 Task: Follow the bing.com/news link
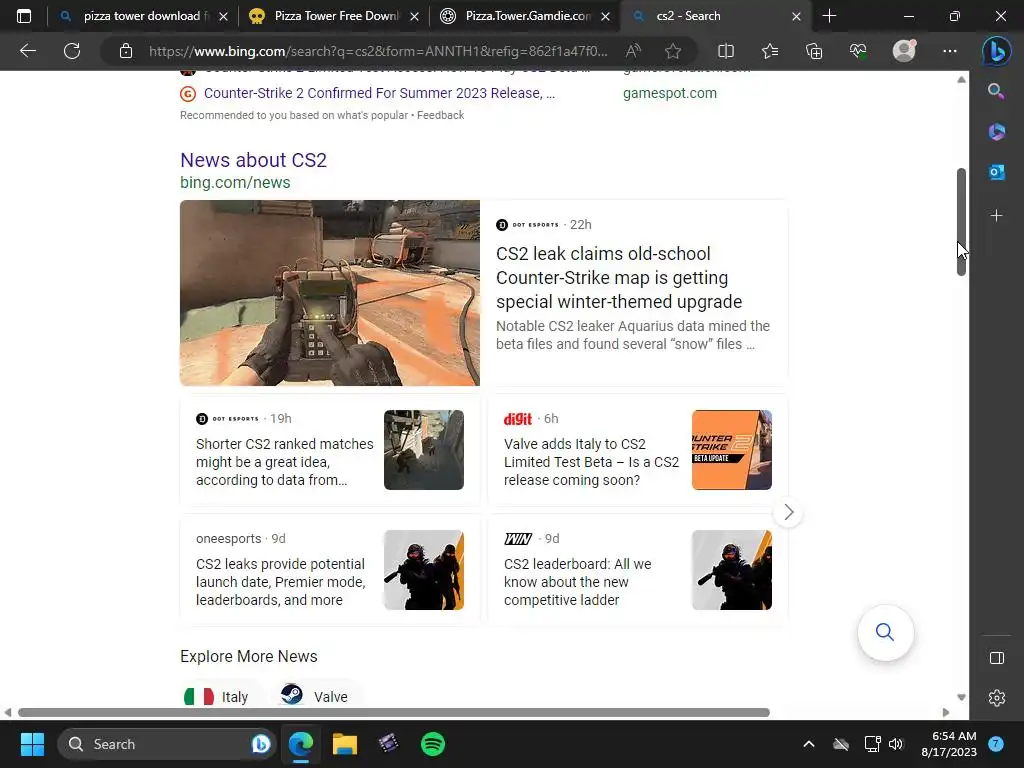(235, 183)
